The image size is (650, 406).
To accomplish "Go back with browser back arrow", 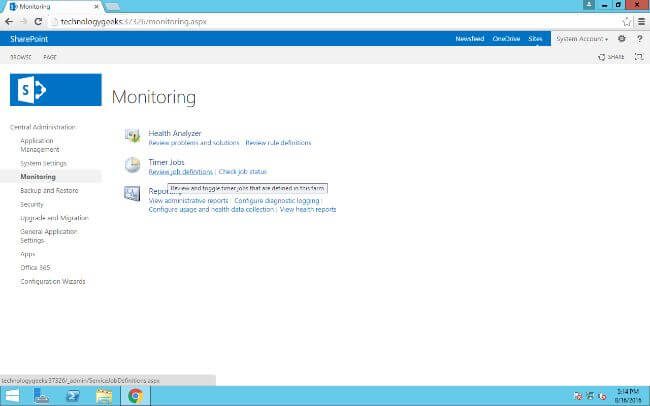I will [x=9, y=22].
